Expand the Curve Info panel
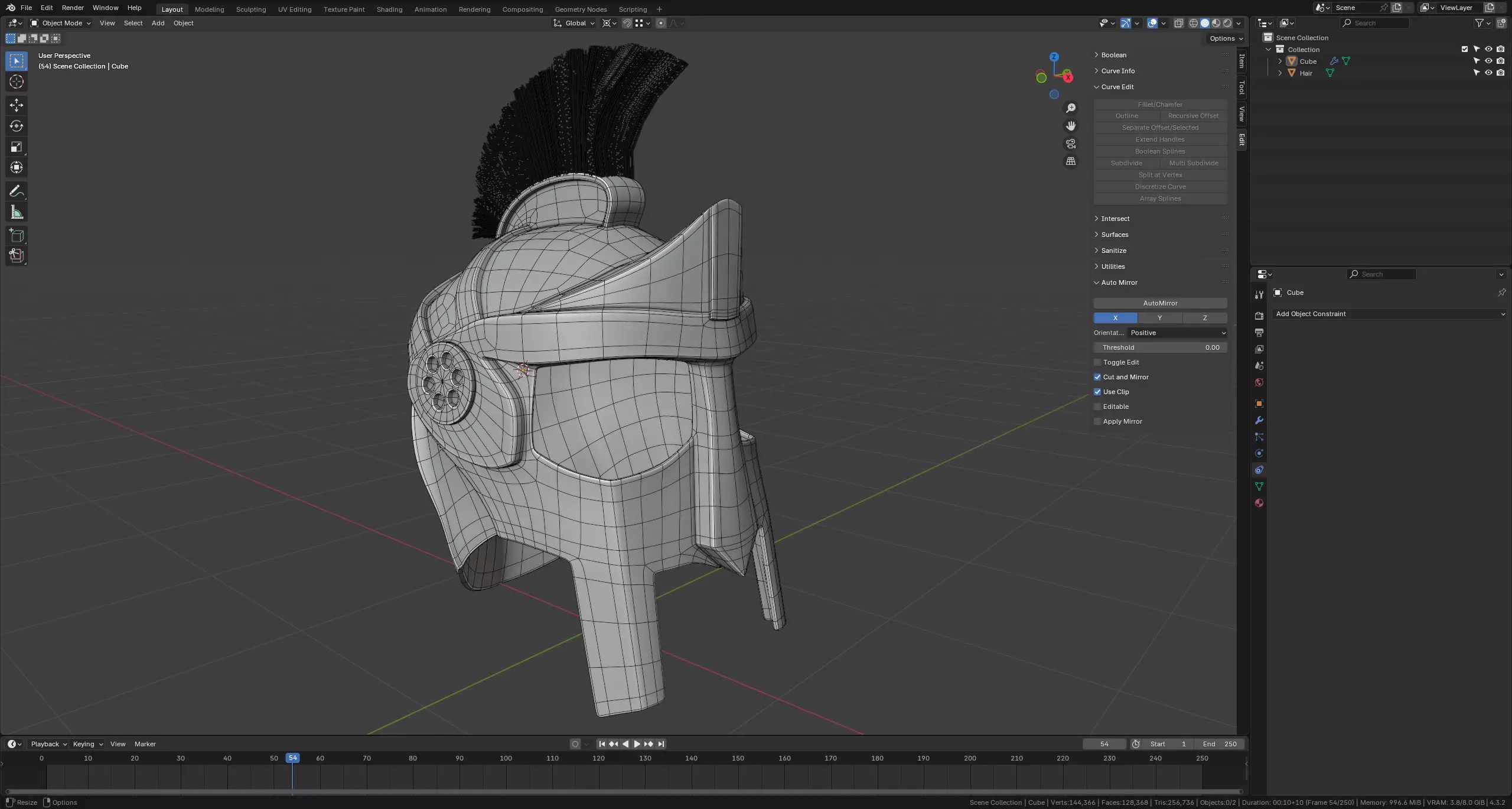Screen dimensions: 1512x809 [1117, 71]
